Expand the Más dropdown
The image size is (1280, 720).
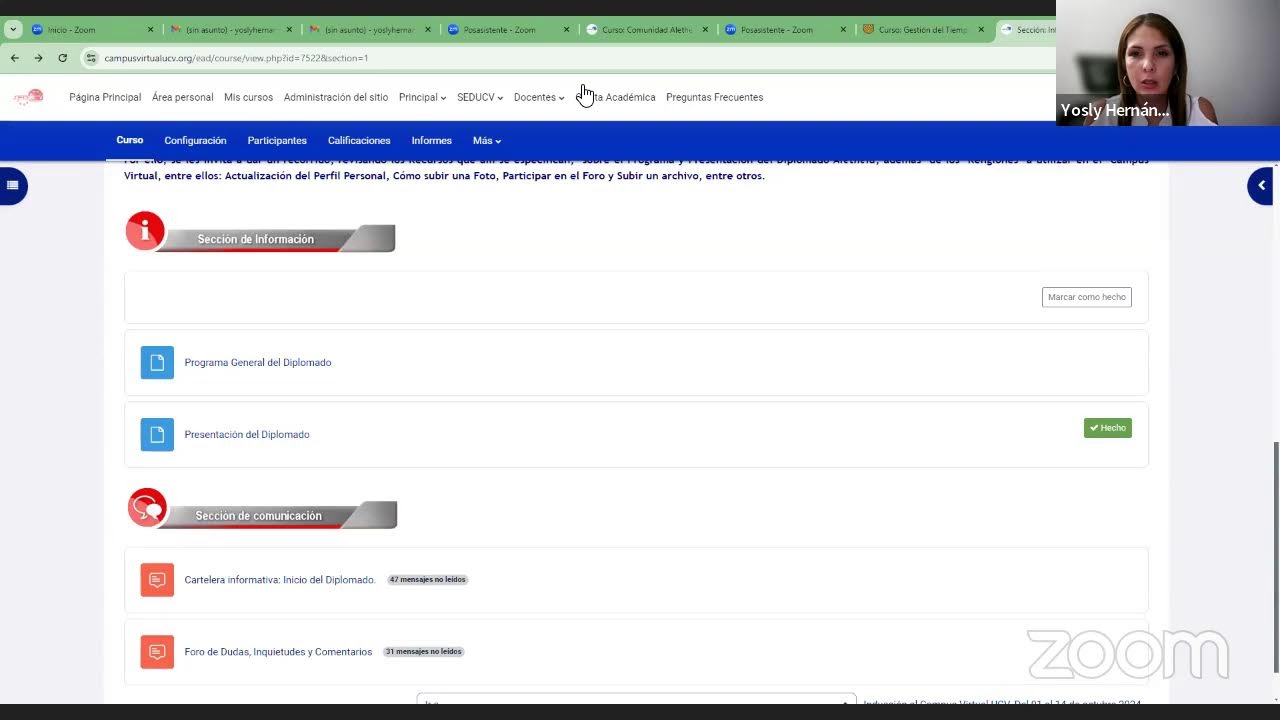coord(487,141)
